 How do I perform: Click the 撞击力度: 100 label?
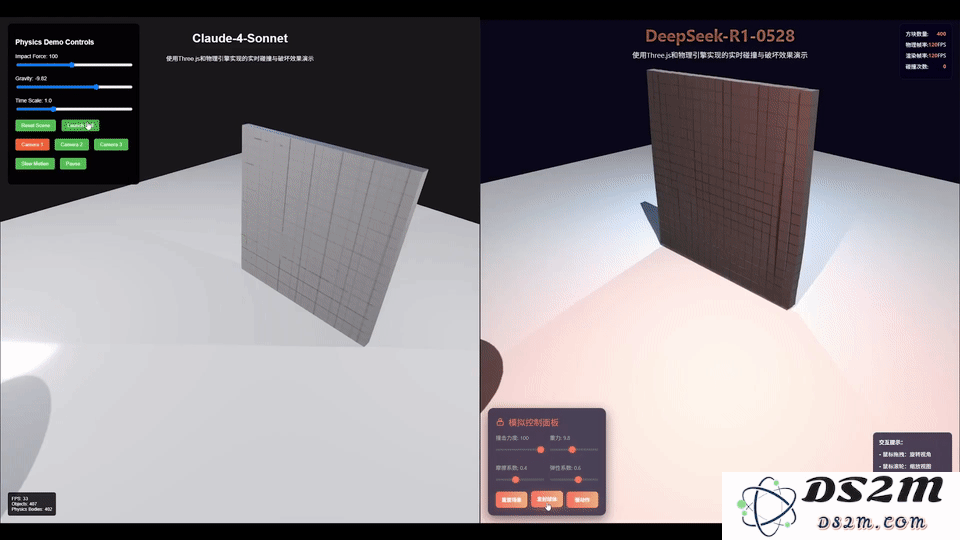tap(512, 438)
